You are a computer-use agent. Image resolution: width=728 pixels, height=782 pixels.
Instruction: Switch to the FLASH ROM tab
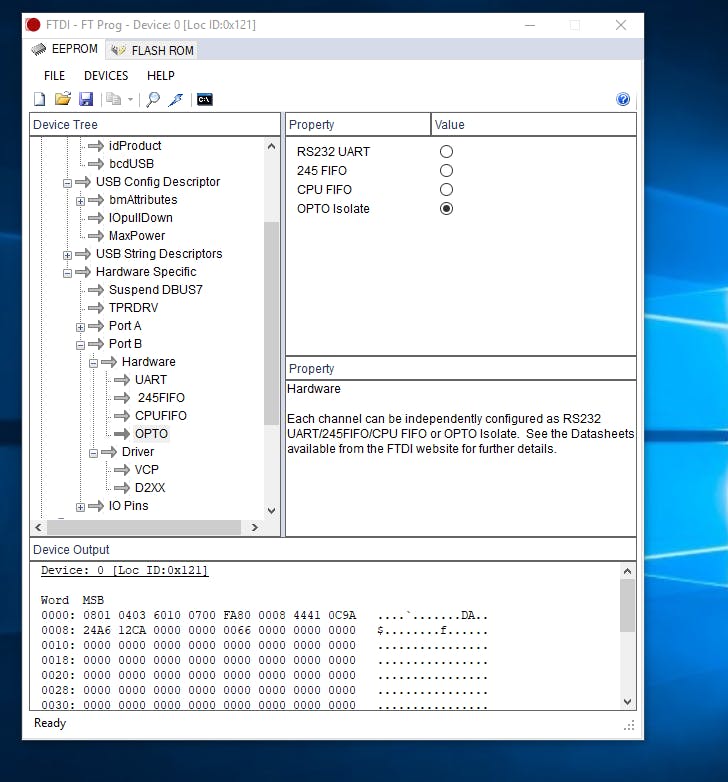click(x=153, y=50)
